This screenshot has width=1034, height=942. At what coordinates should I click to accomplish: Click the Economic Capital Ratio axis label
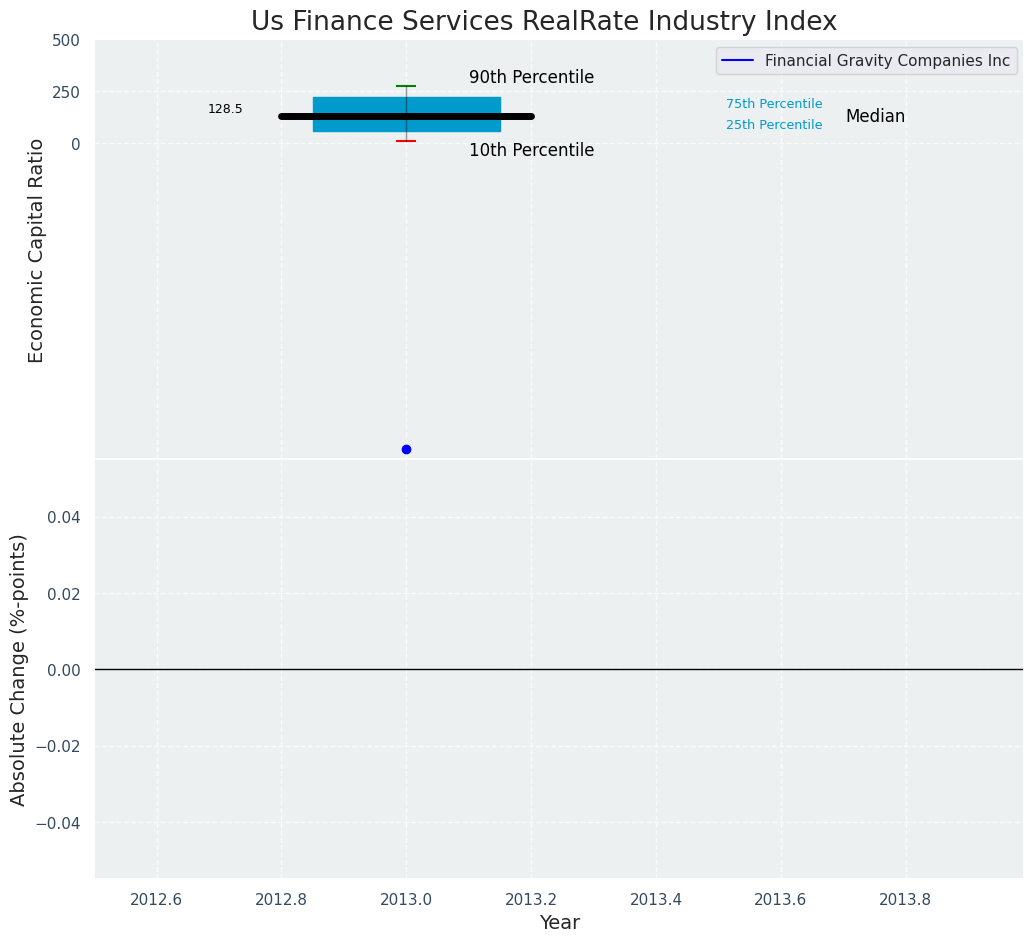[x=36, y=250]
